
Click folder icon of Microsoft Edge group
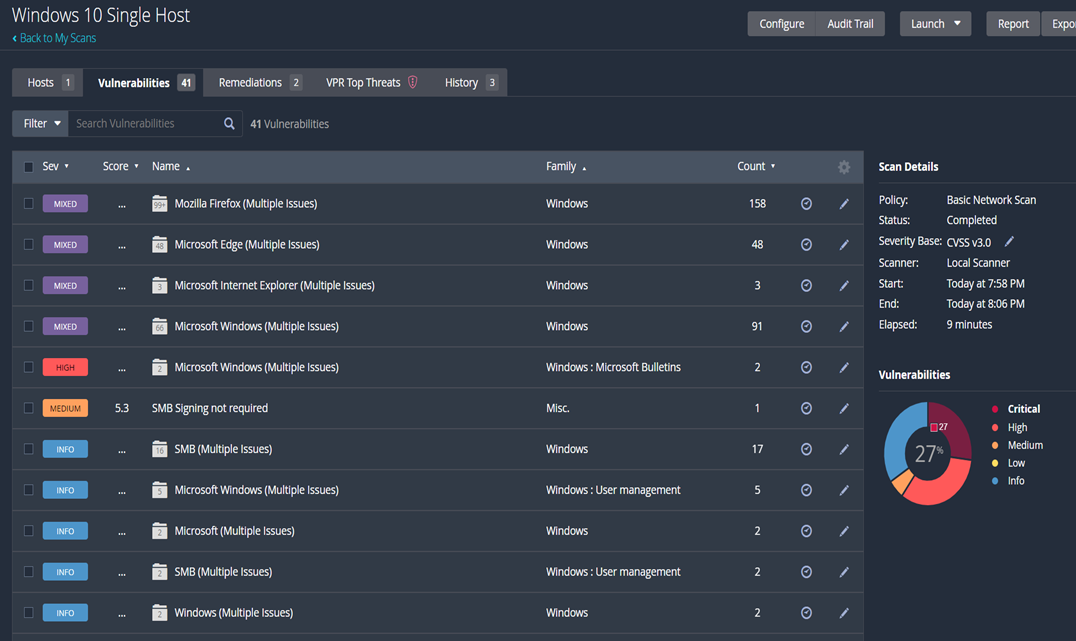pos(159,244)
